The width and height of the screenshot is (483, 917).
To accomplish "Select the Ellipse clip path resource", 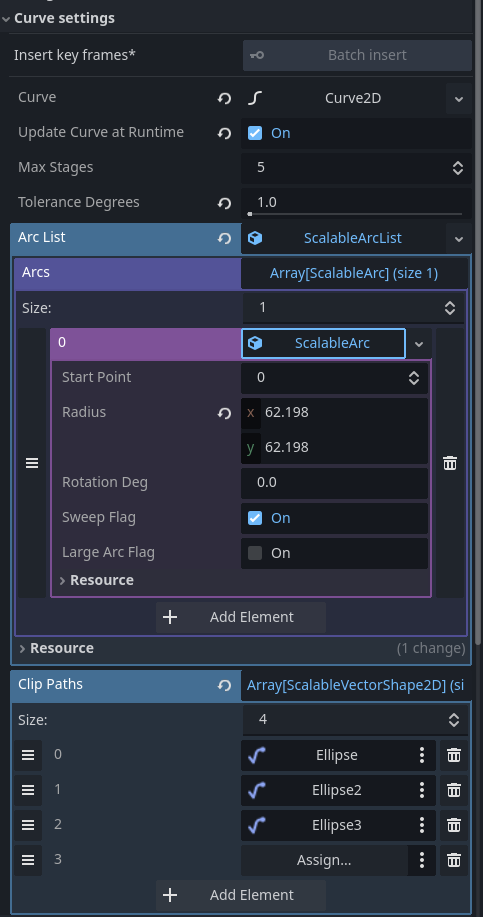I will coord(325,756).
